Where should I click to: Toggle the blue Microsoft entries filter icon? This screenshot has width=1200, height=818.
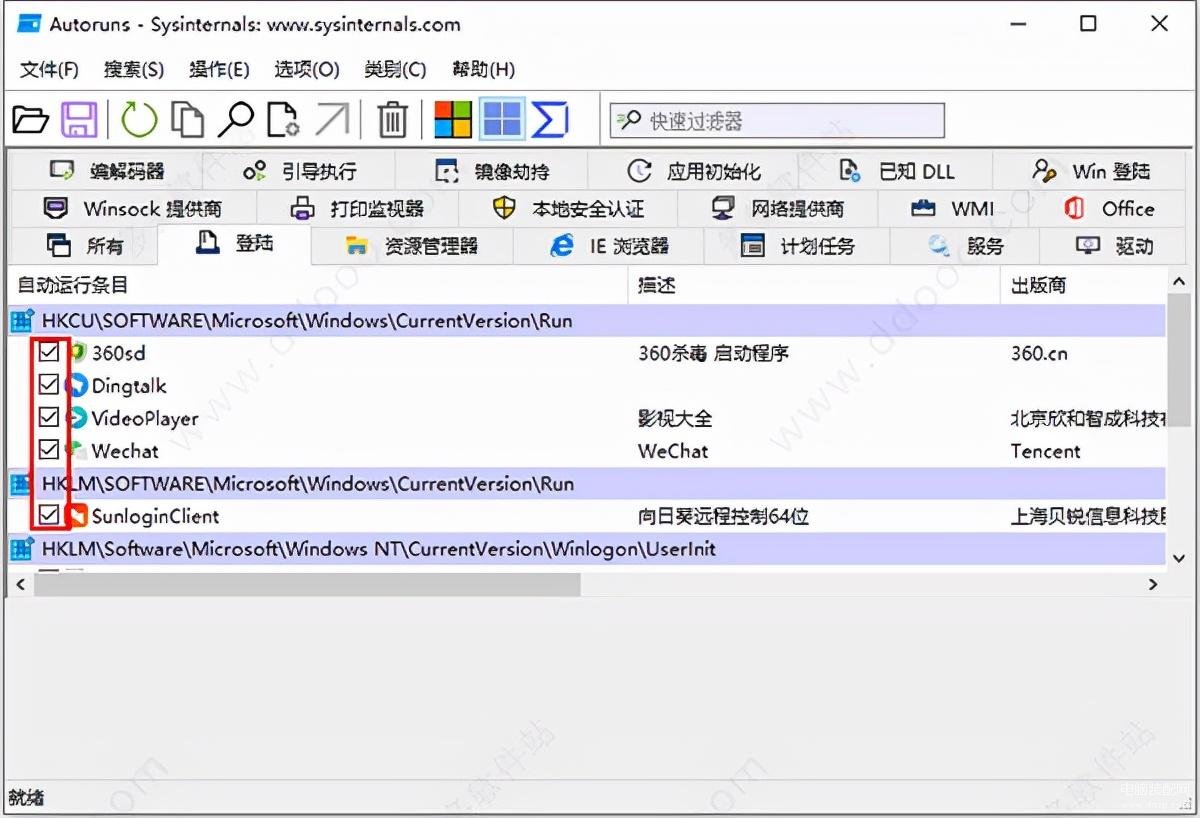[x=502, y=120]
